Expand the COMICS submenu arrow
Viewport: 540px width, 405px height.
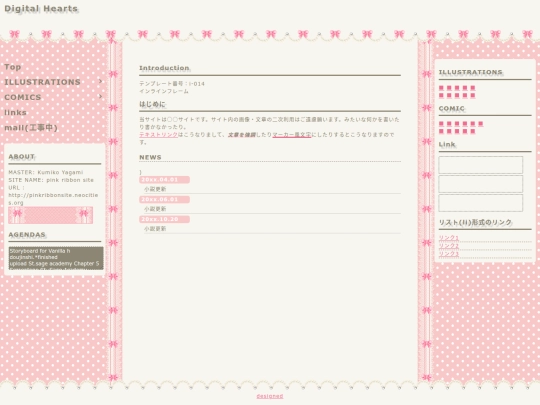pos(100,96)
